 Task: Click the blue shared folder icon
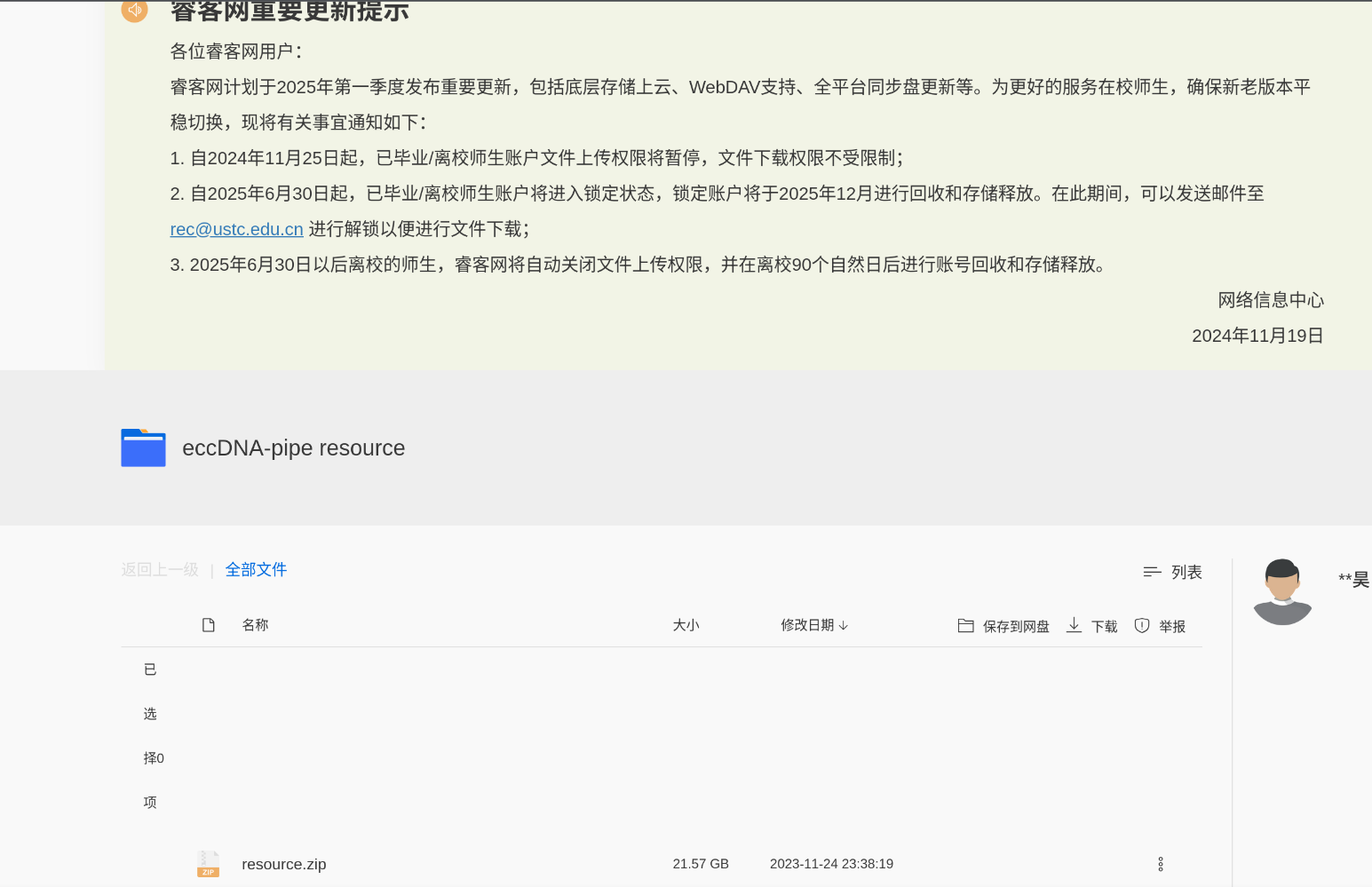(143, 447)
